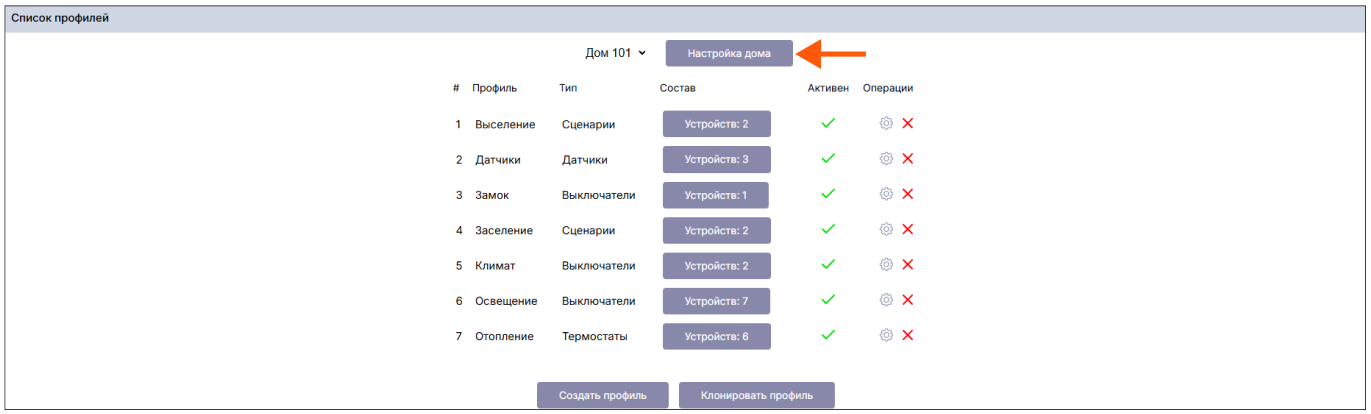Open settings gear for Выселение profile
1371x414 pixels.
pos(885,123)
